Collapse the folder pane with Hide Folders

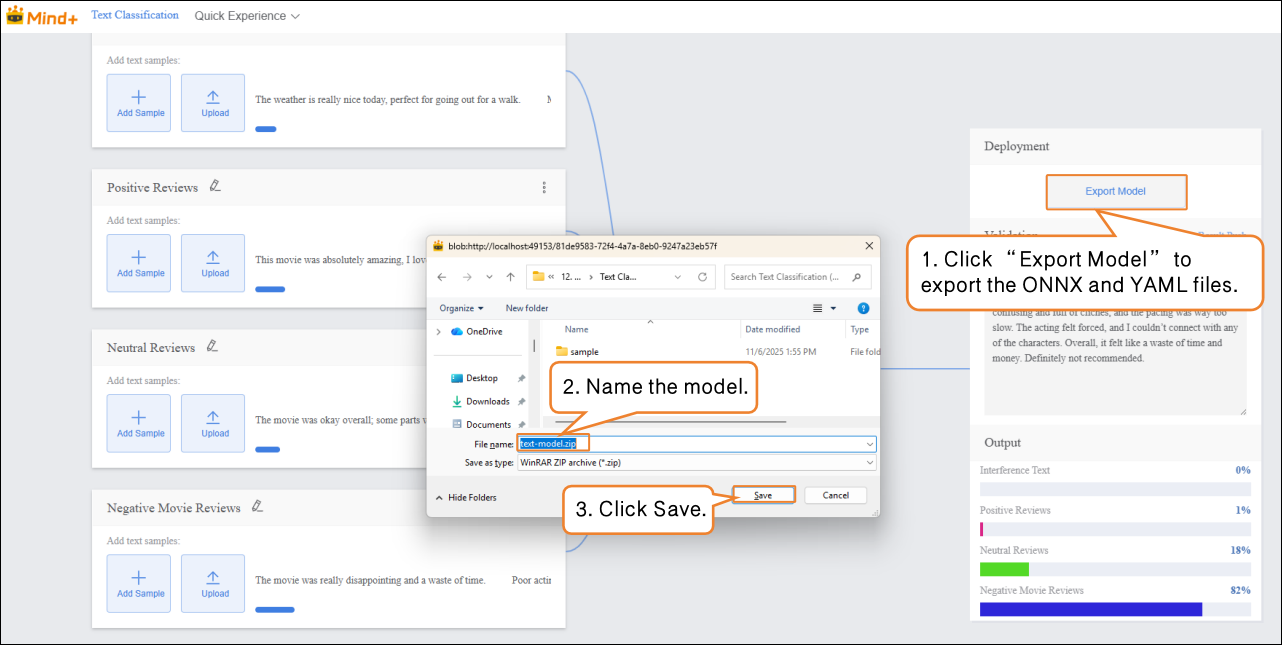(x=466, y=497)
